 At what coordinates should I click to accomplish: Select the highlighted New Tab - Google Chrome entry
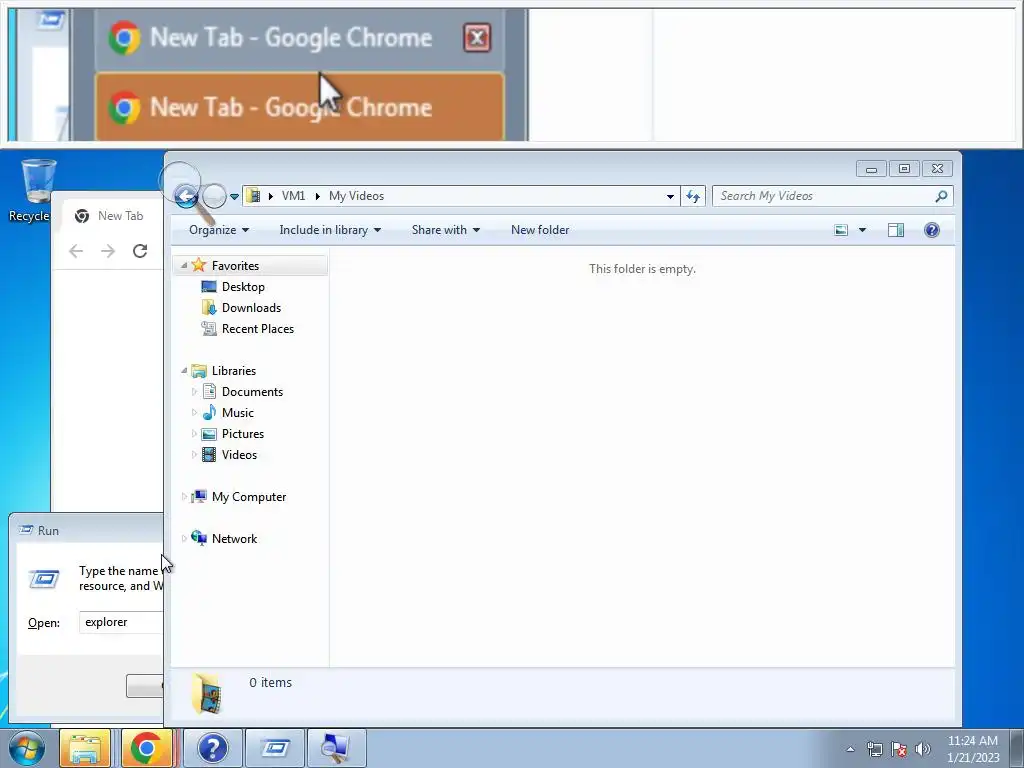(300, 107)
